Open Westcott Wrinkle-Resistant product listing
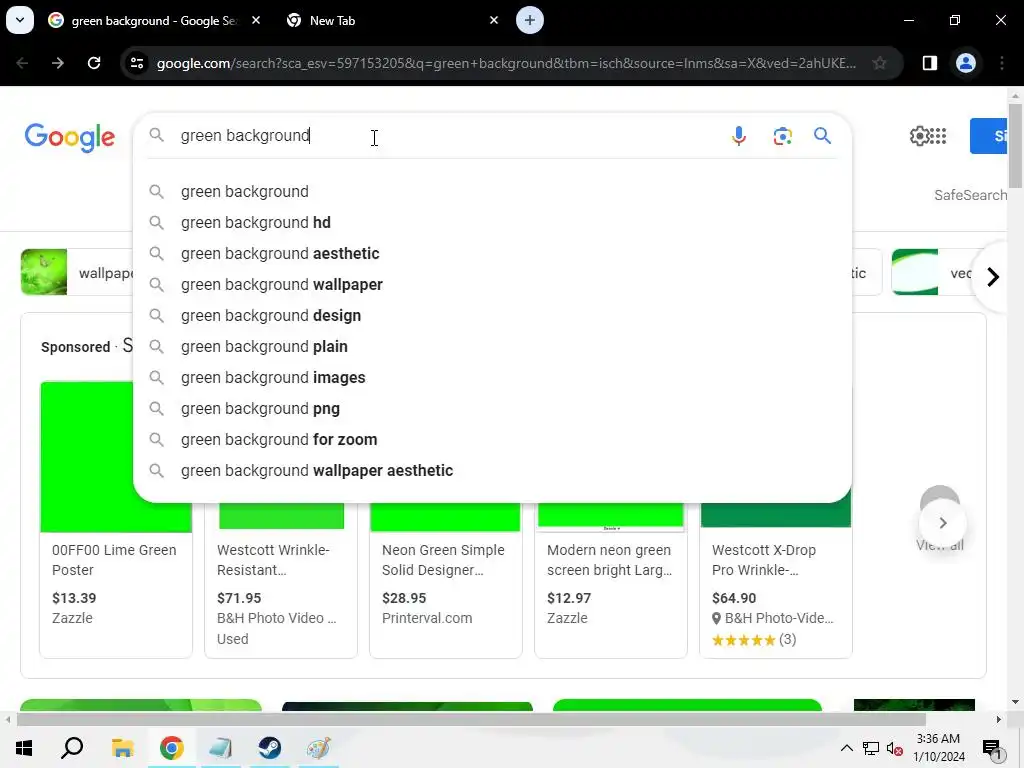 (273, 560)
